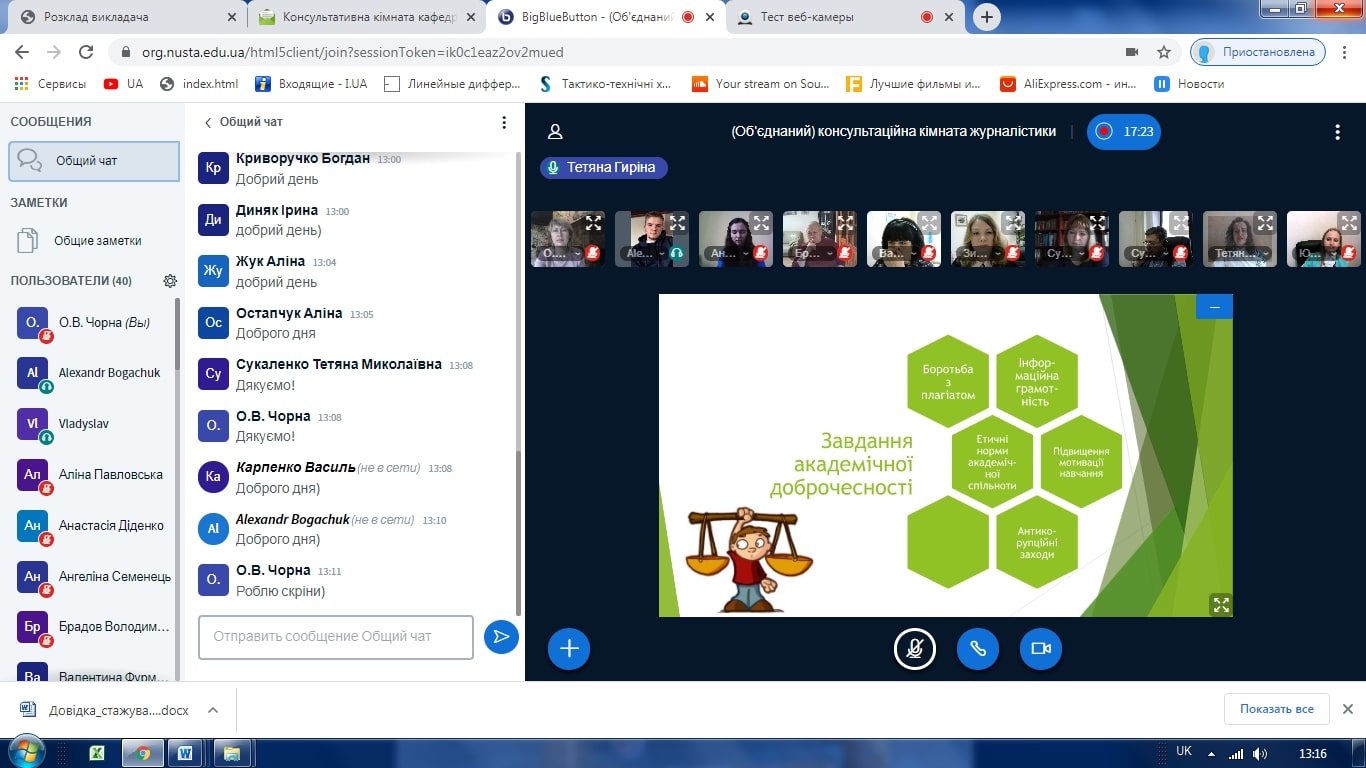This screenshot has width=1366, height=768.
Task: Select user Ангеліна Семенець in list
Action: point(94,577)
